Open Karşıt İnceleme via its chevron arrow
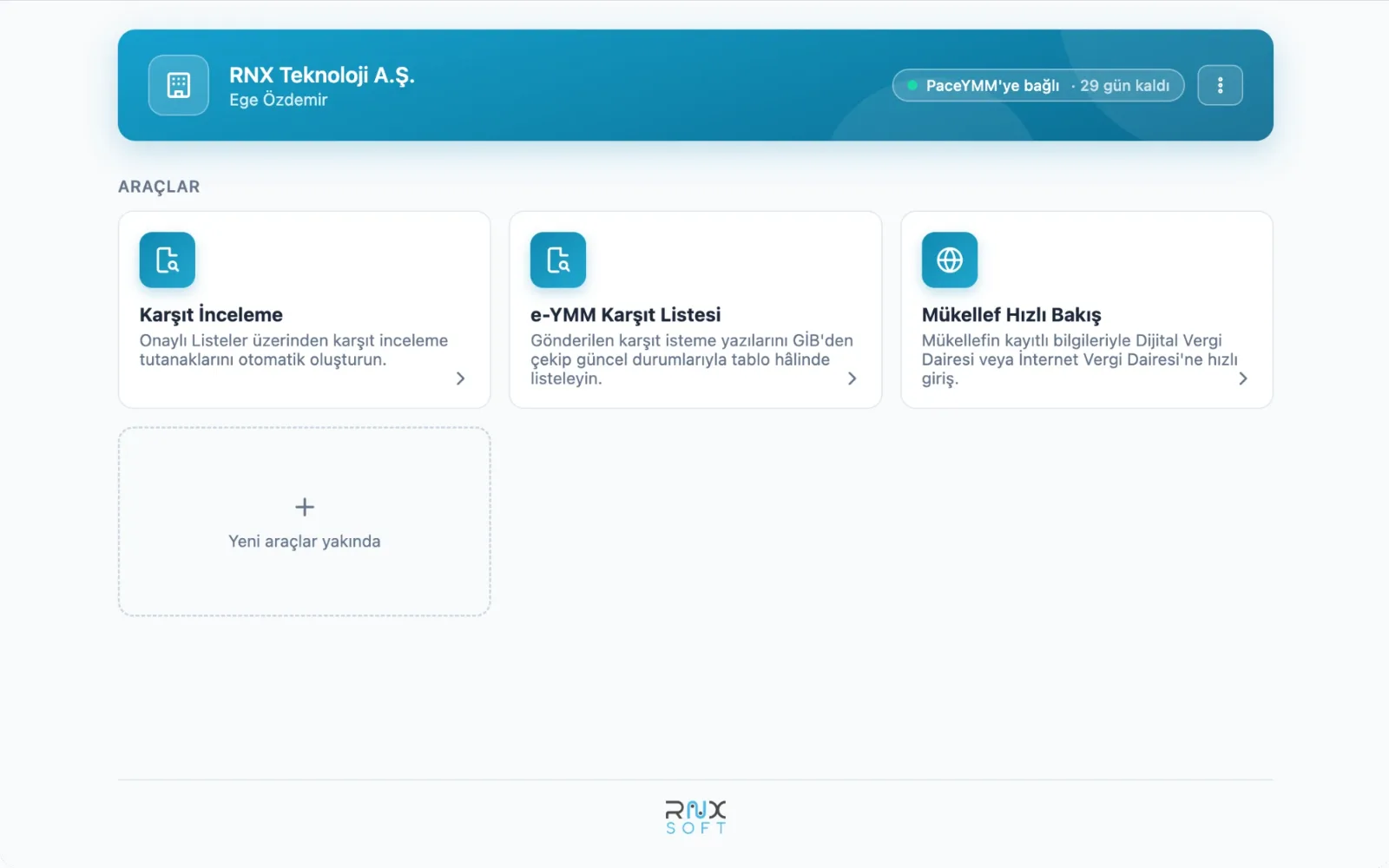The width and height of the screenshot is (1389, 868). click(461, 378)
